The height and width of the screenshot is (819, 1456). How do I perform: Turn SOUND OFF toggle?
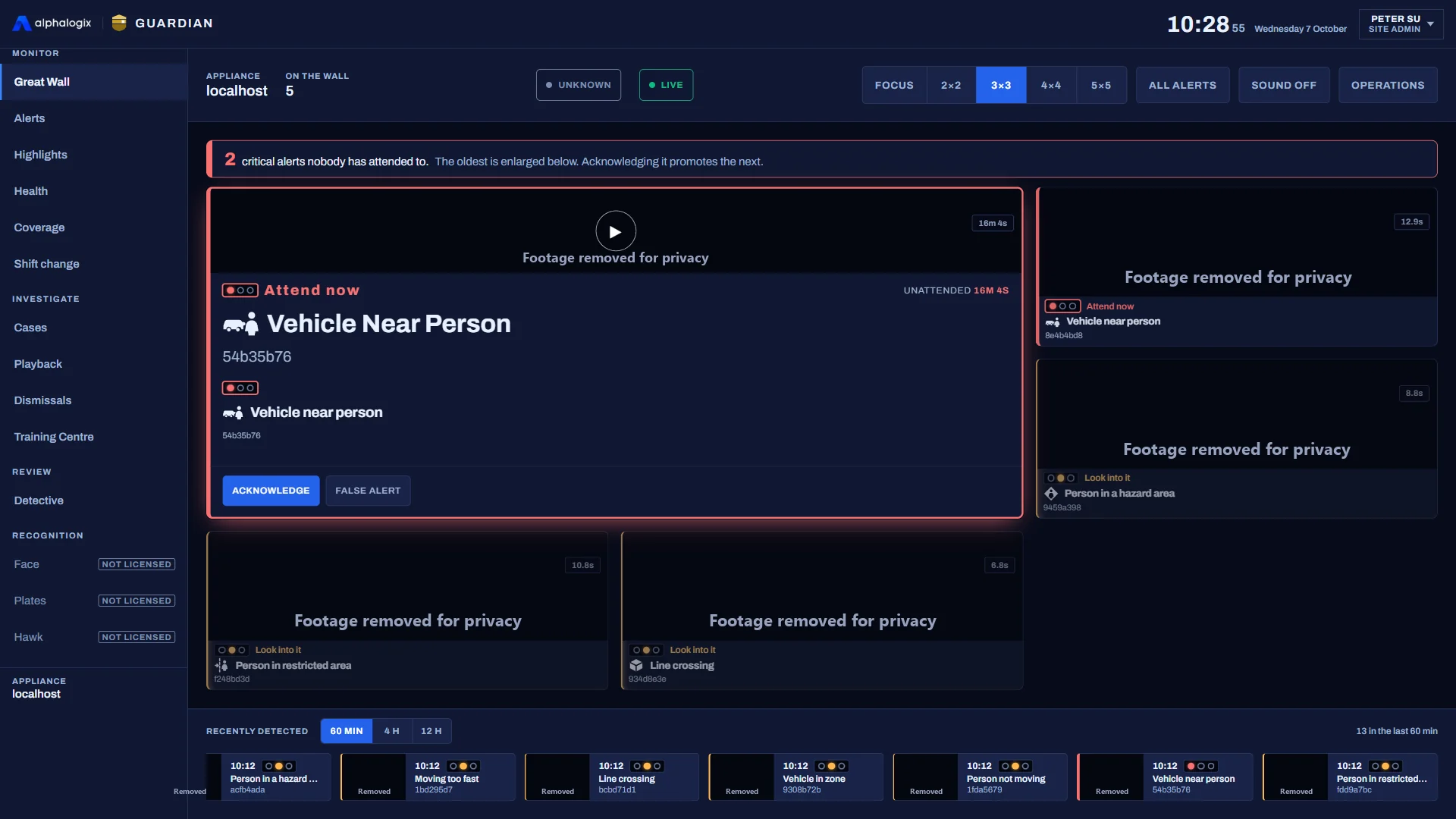(x=1284, y=85)
